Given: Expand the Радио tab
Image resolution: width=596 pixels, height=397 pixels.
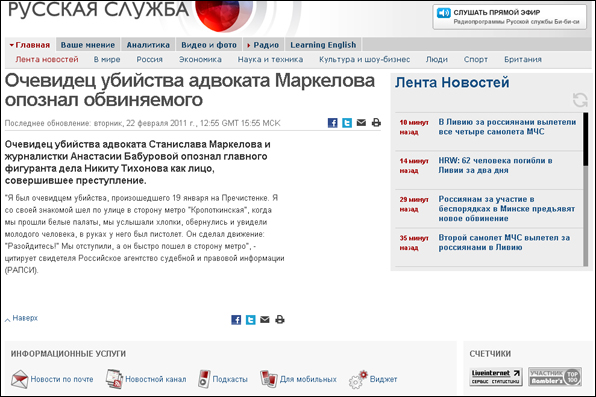Looking at the screenshot, I should 263,45.
